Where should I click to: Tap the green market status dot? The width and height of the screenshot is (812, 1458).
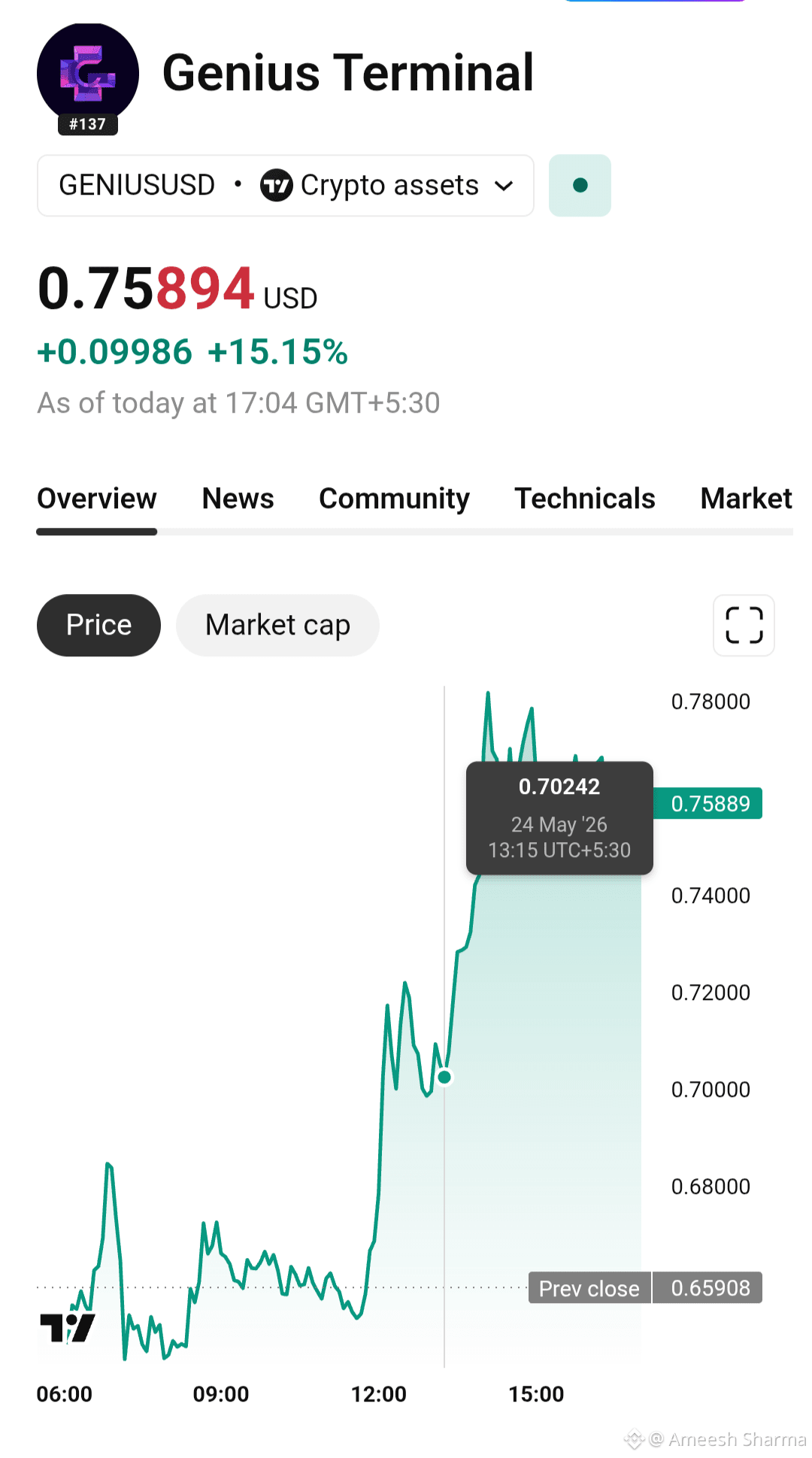coord(580,185)
